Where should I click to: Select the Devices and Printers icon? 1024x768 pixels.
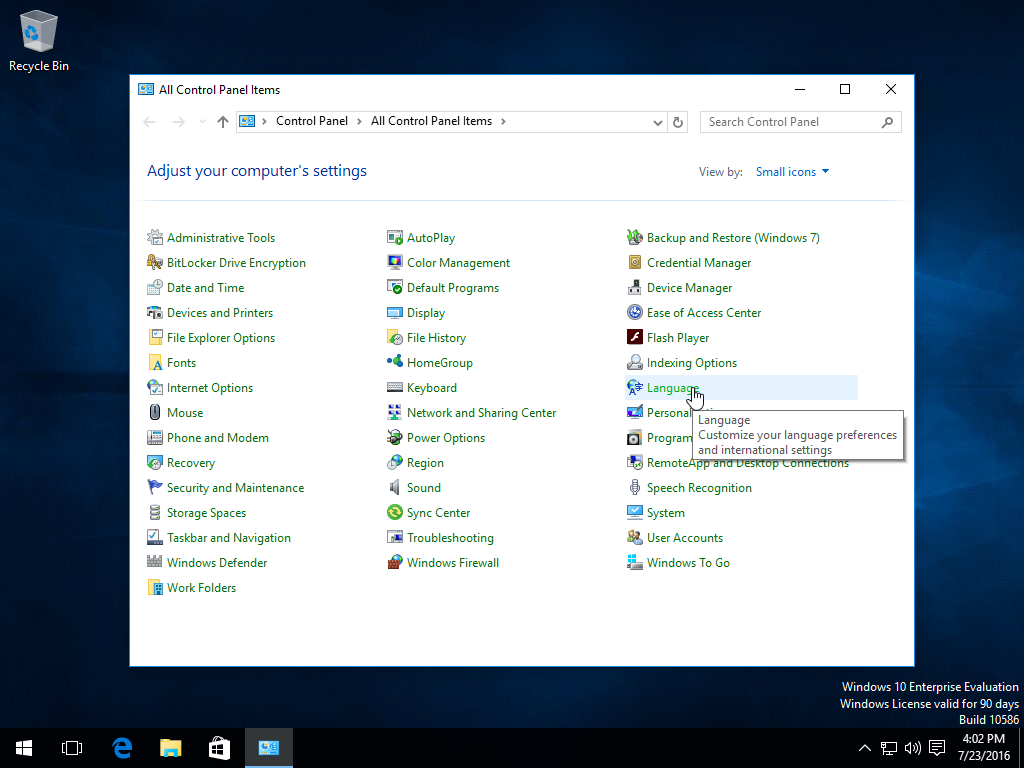[x=155, y=312]
